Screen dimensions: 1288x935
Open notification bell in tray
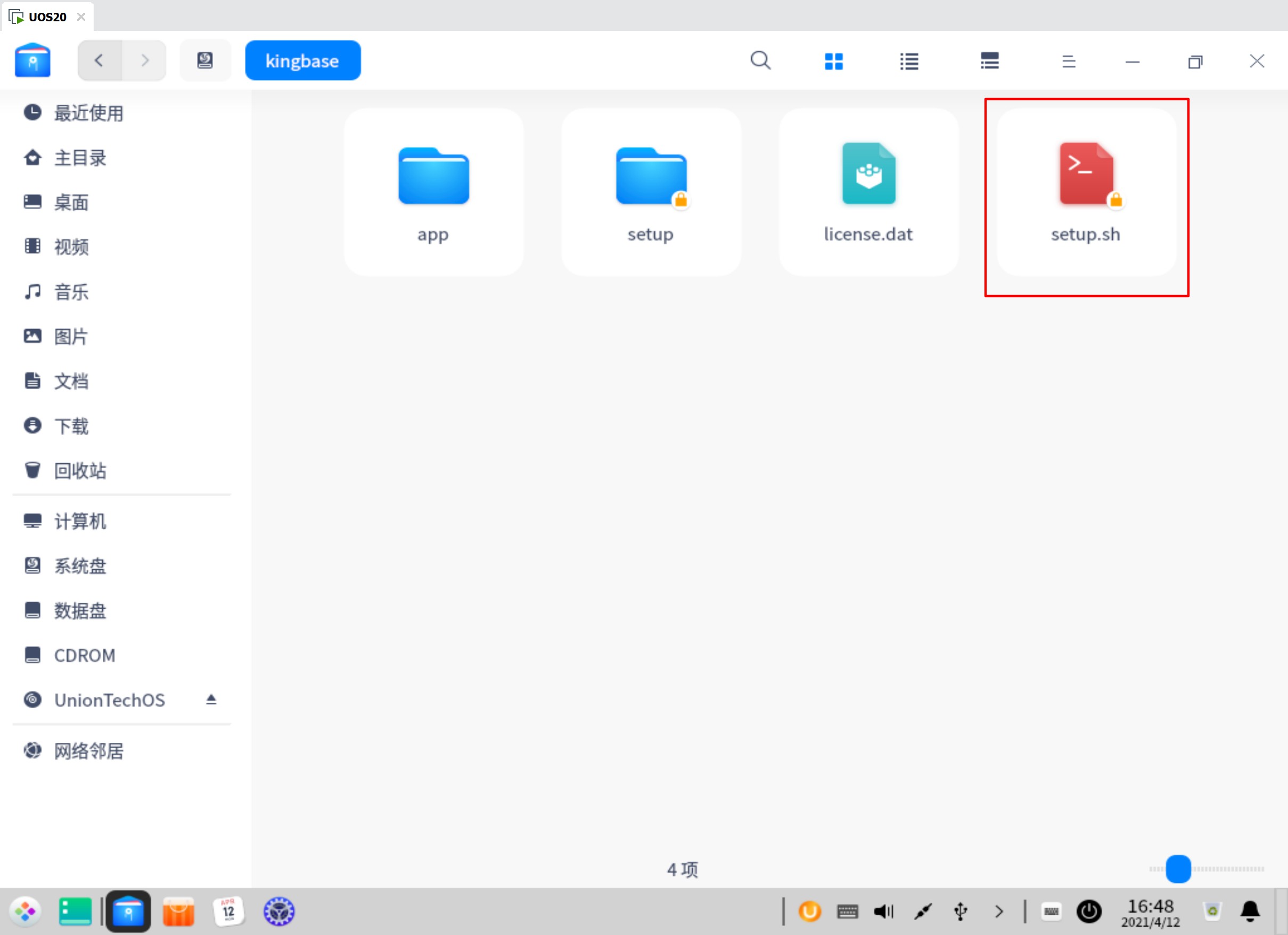(1250, 912)
